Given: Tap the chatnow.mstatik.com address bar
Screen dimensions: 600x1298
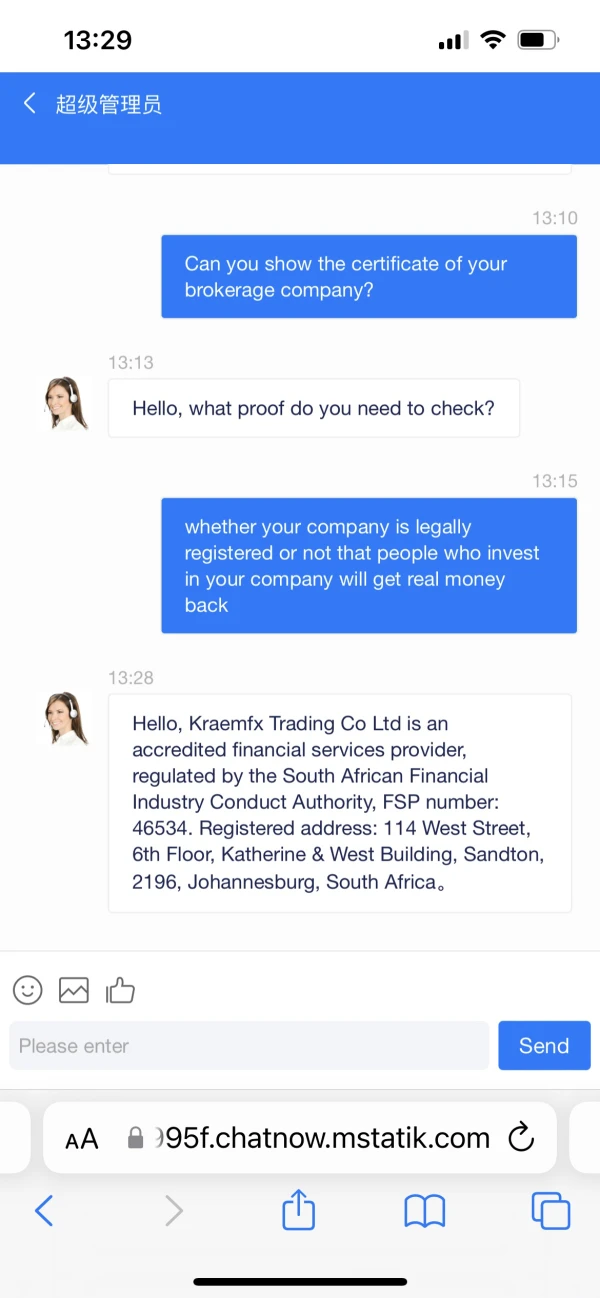Looking at the screenshot, I should 322,1138.
